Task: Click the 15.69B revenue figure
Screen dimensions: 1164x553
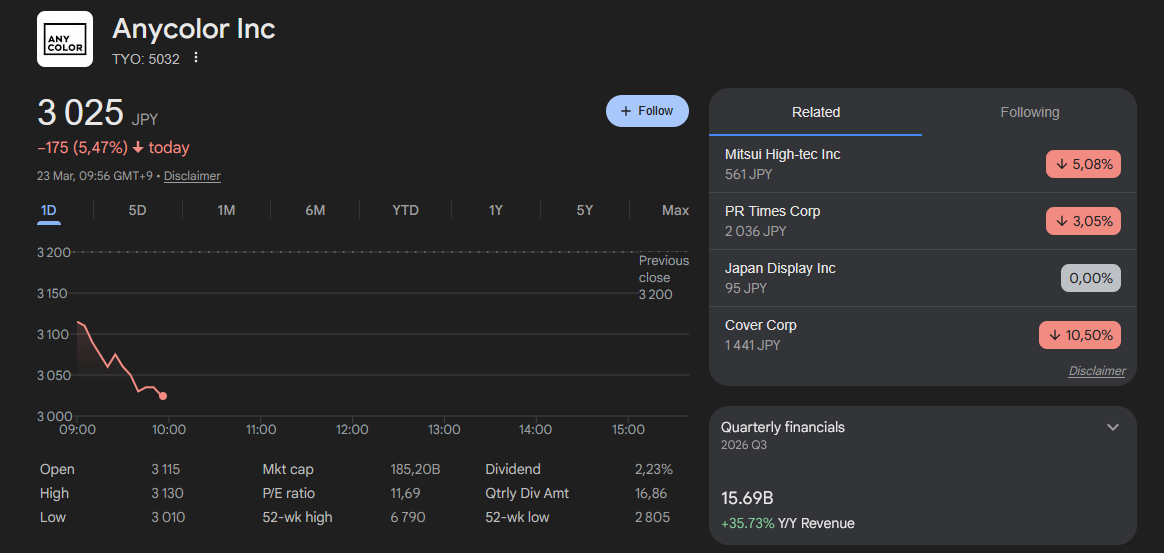Action: point(748,498)
